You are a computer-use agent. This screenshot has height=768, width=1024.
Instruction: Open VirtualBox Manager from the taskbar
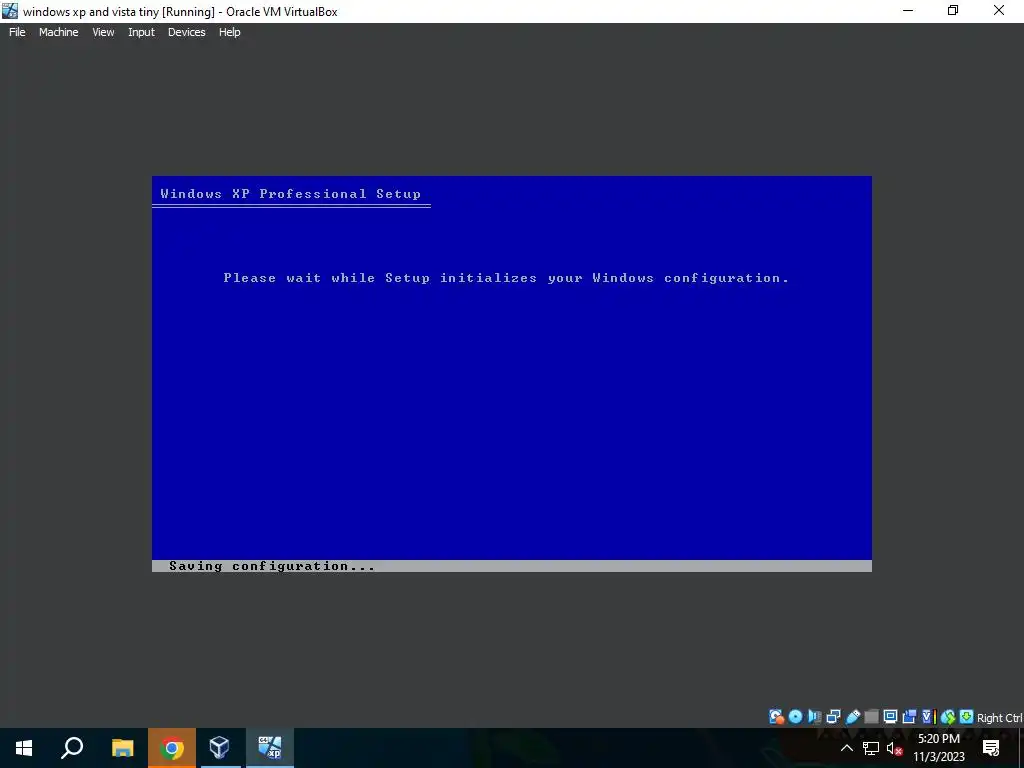tap(220, 748)
